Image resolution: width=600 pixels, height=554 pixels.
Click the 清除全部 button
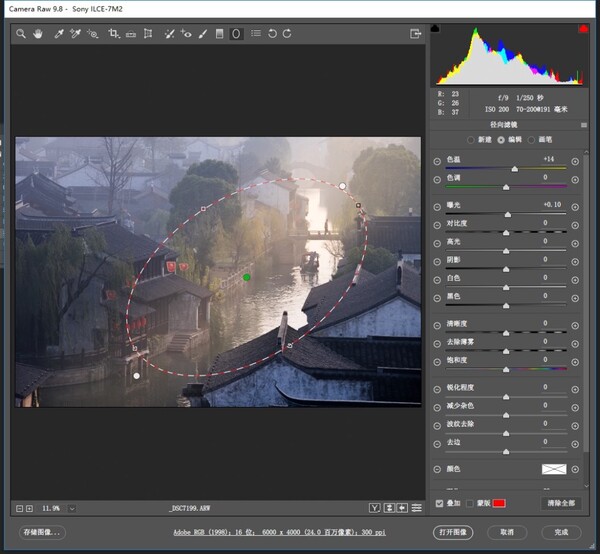tap(561, 503)
